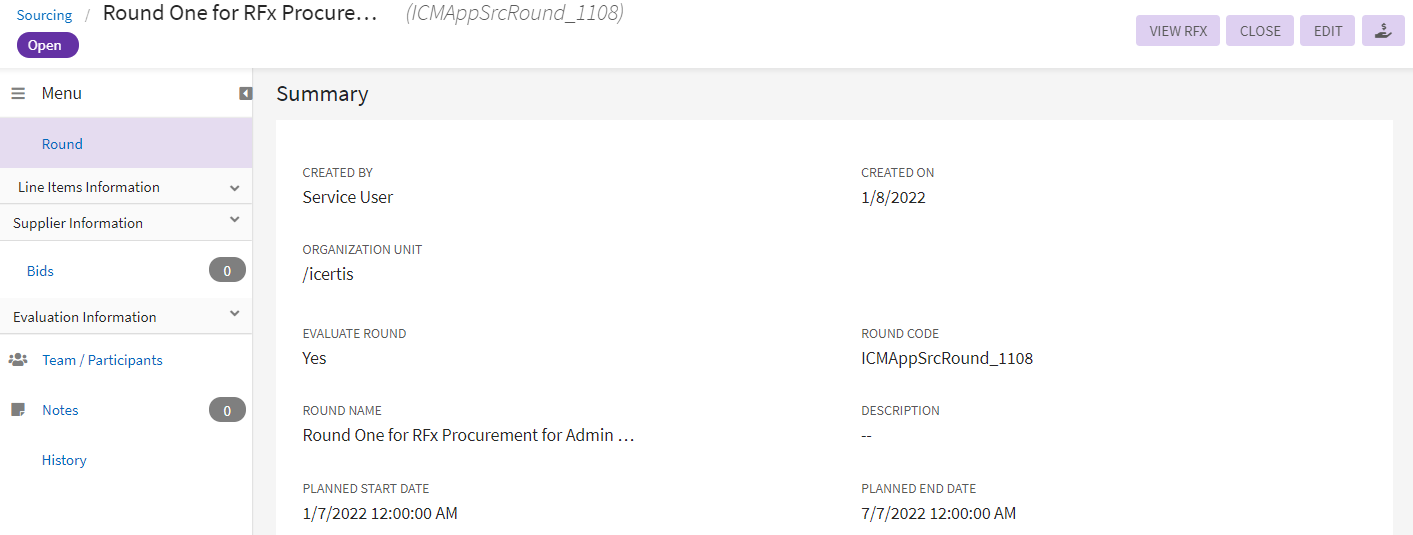The image size is (1413, 535).
Task: Click the hand with dollar icon button
Action: pos(1383,30)
